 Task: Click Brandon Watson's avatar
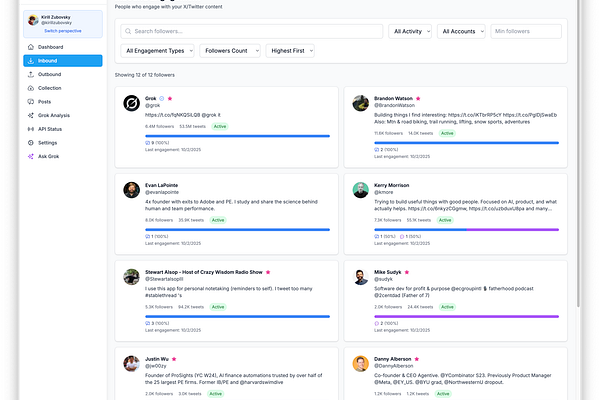coord(360,103)
